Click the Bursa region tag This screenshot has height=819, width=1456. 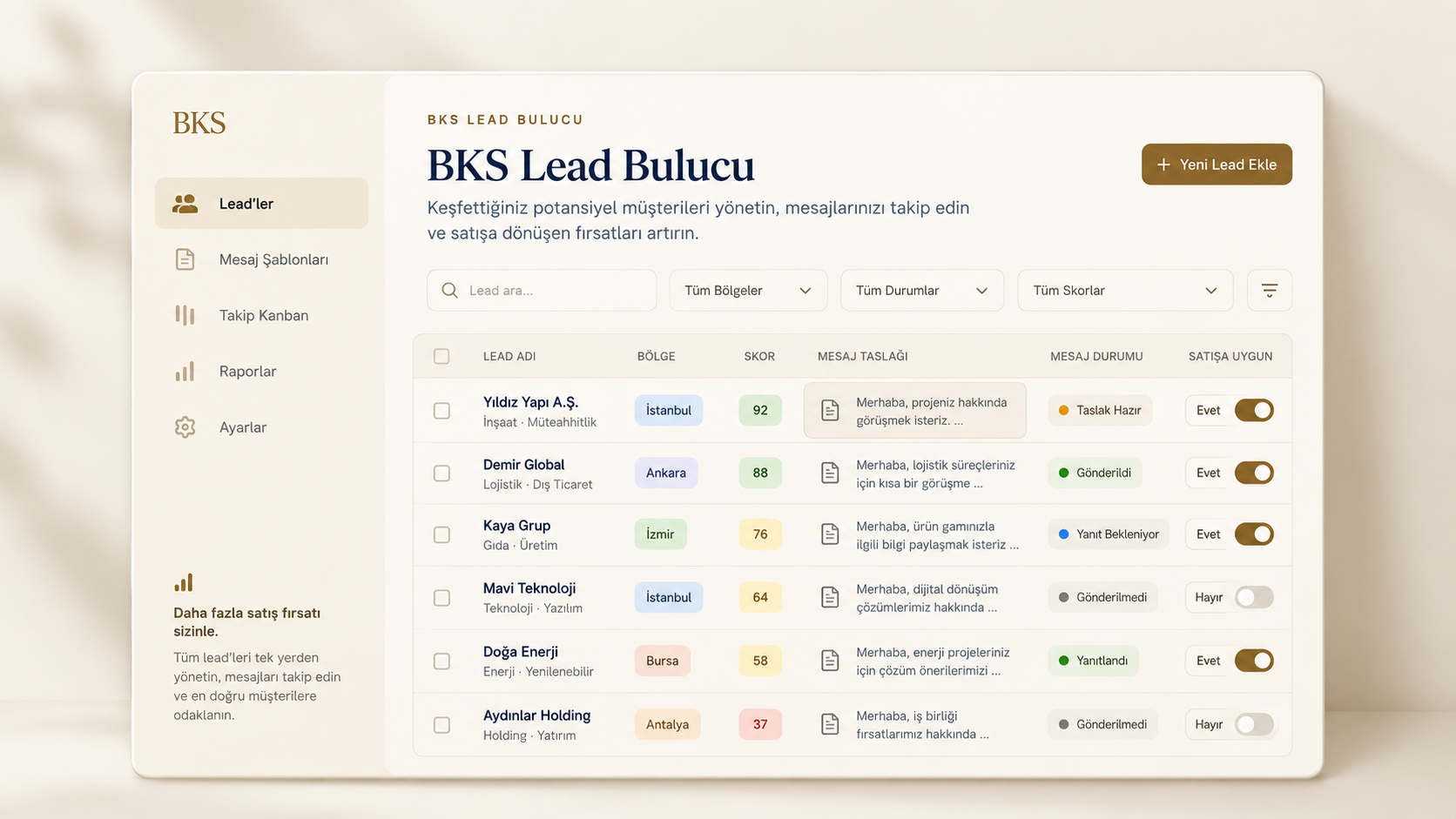(662, 661)
